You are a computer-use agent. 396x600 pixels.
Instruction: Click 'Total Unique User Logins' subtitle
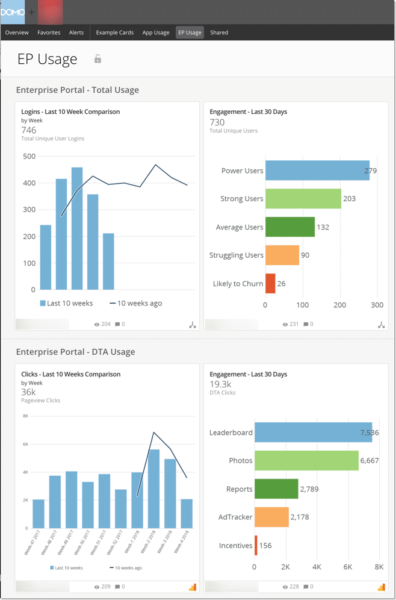click(x=52, y=139)
